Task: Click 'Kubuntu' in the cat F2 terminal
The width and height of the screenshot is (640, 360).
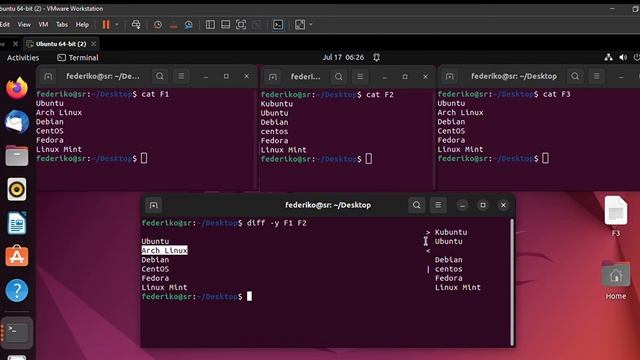Action: pyautogui.click(x=277, y=104)
